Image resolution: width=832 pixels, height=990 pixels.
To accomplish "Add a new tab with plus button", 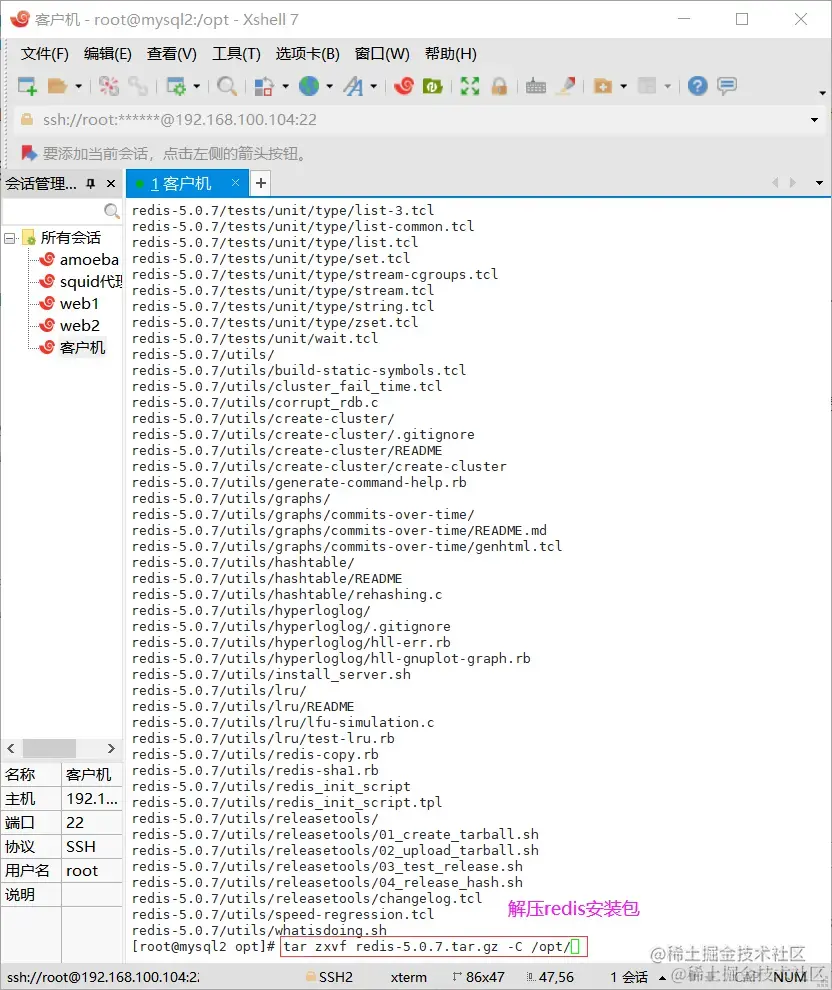I will [x=261, y=184].
